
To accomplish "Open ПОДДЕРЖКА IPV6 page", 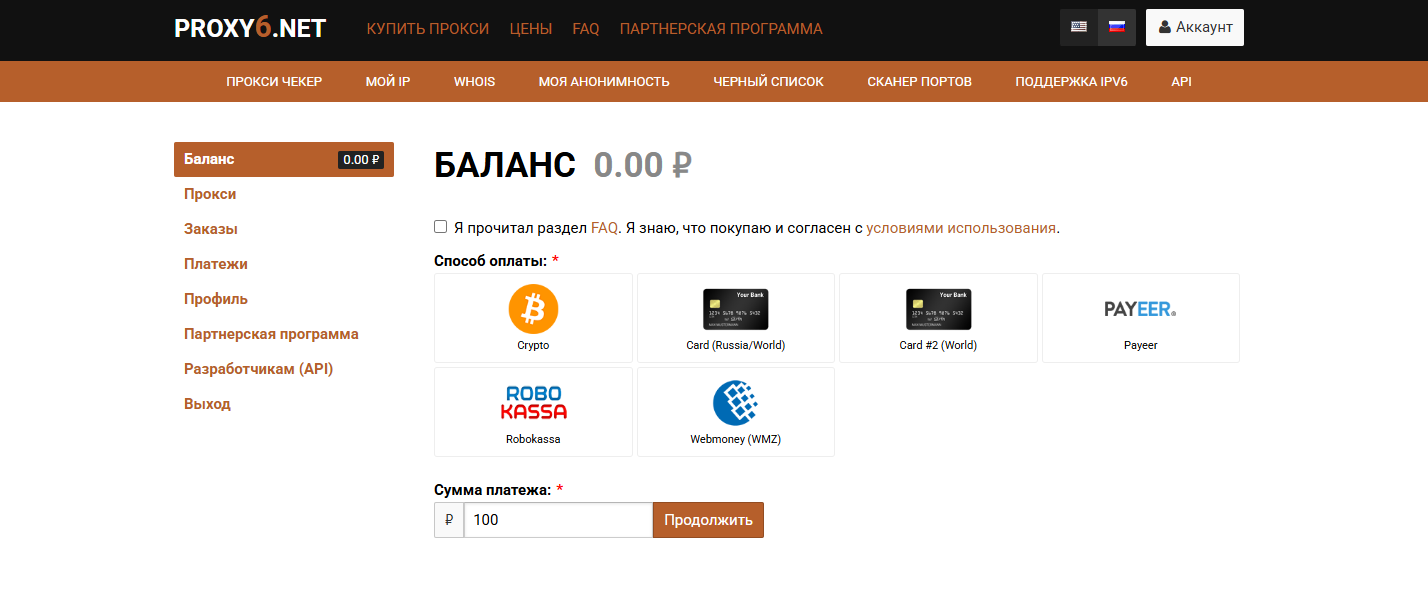I will (x=1071, y=82).
